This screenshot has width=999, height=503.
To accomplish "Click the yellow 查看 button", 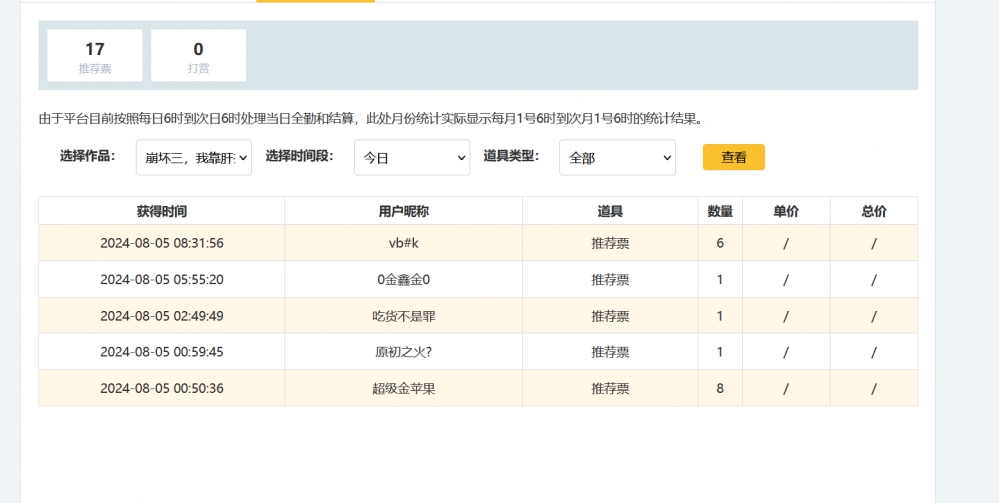I will click(733, 157).
